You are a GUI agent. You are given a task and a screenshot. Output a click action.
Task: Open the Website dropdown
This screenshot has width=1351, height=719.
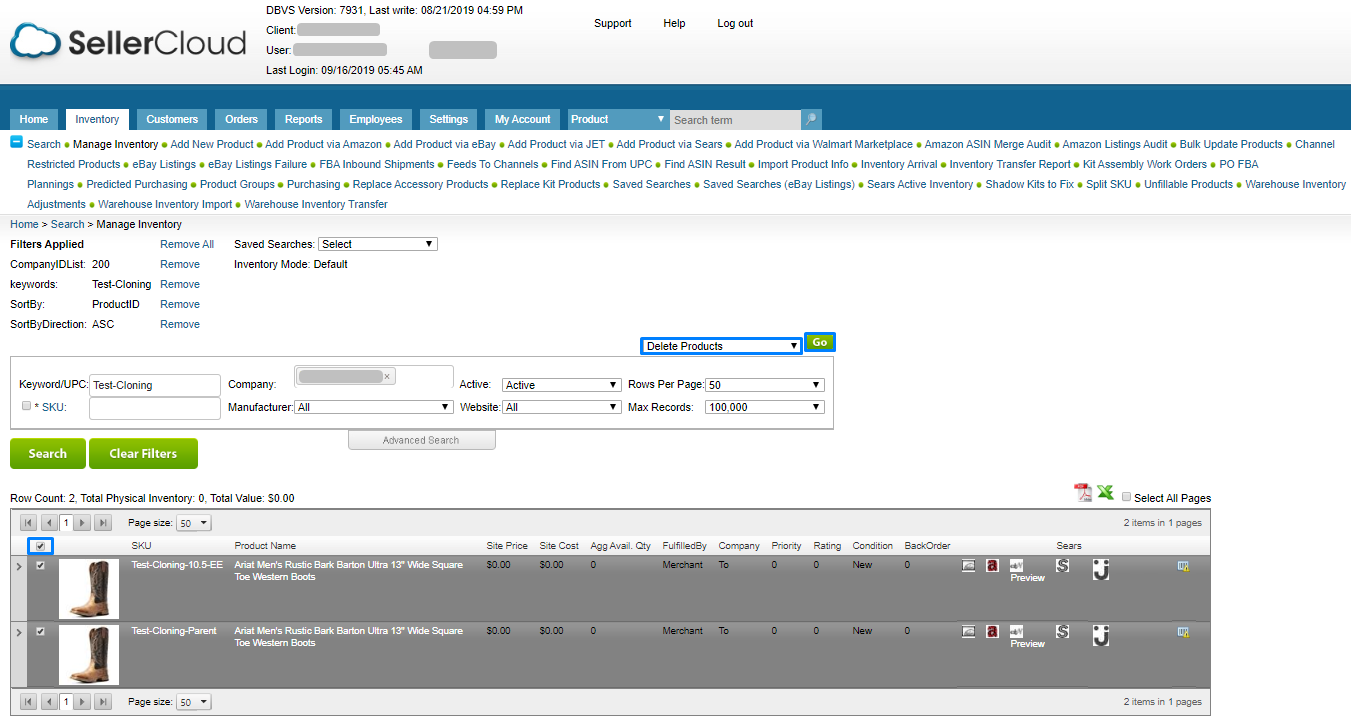click(x=562, y=407)
